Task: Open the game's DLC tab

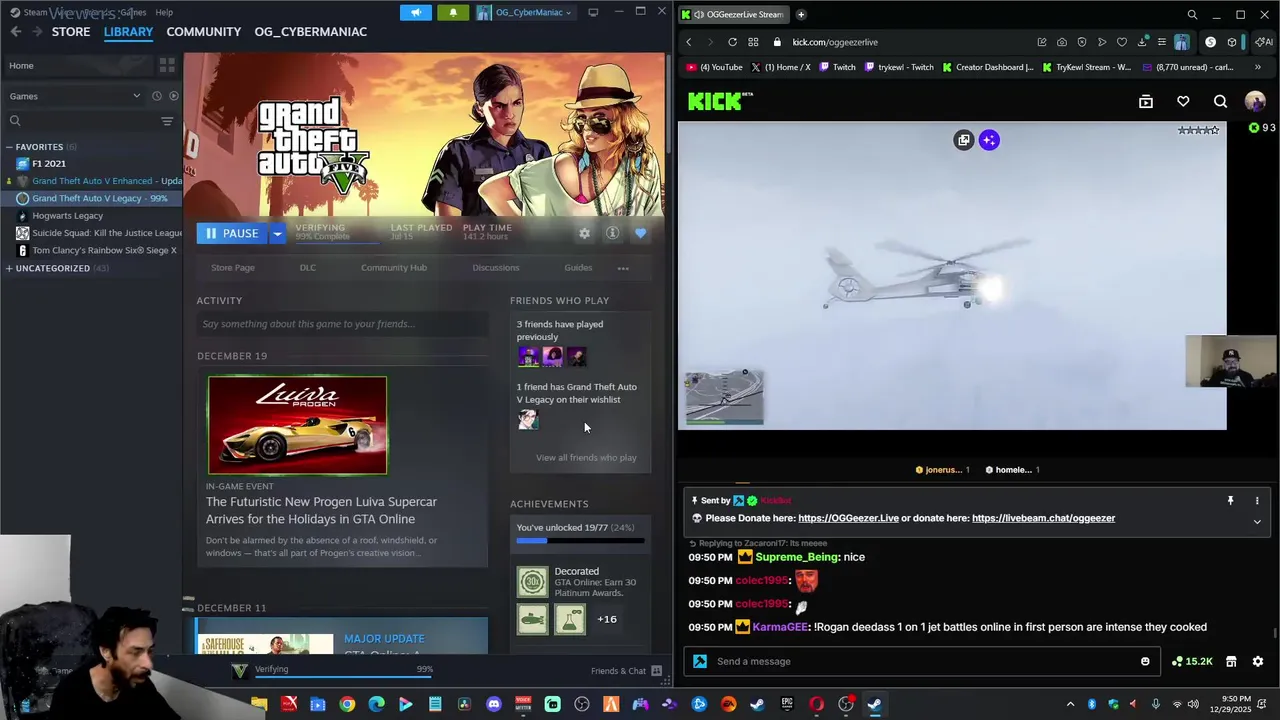Action: point(307,268)
